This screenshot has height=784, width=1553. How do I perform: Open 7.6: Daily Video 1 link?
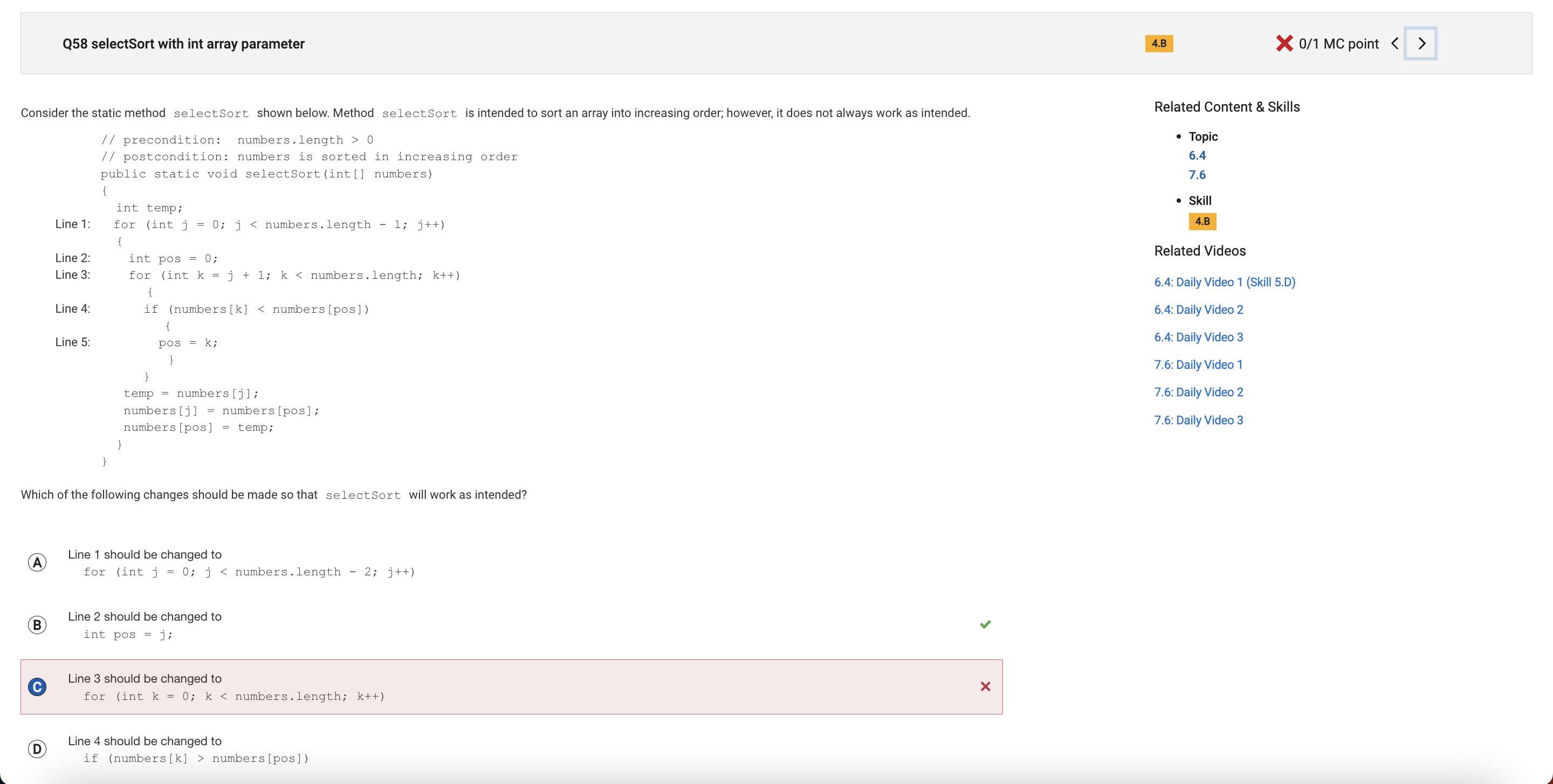click(1198, 365)
